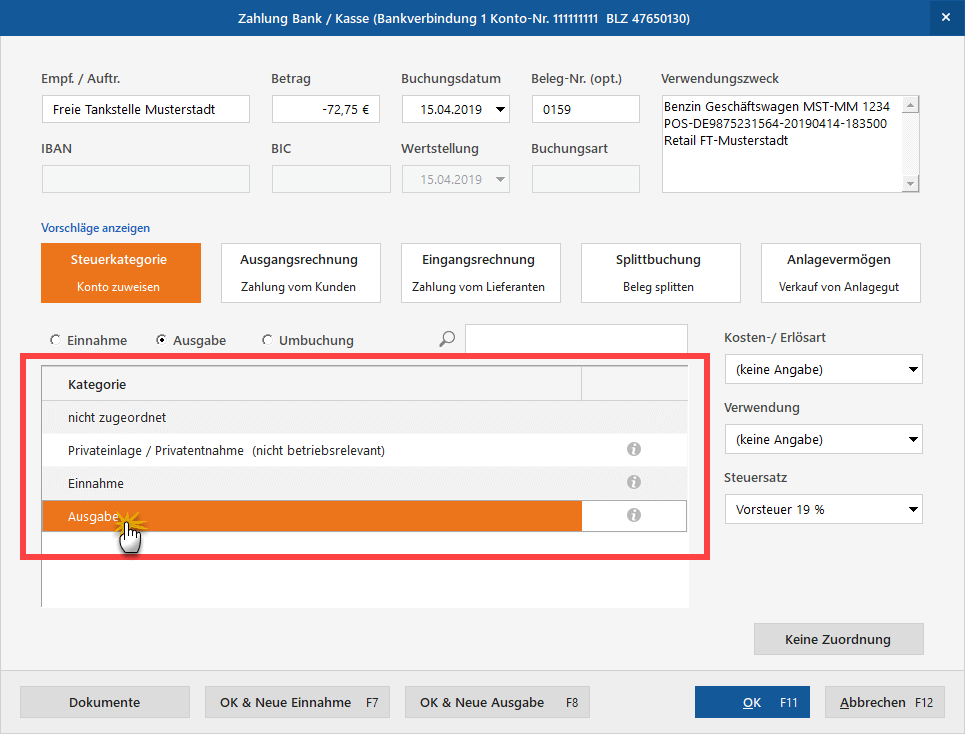
Task: Choose Anlagevermögen Verkauf von Anlagegut
Action: click(841, 273)
